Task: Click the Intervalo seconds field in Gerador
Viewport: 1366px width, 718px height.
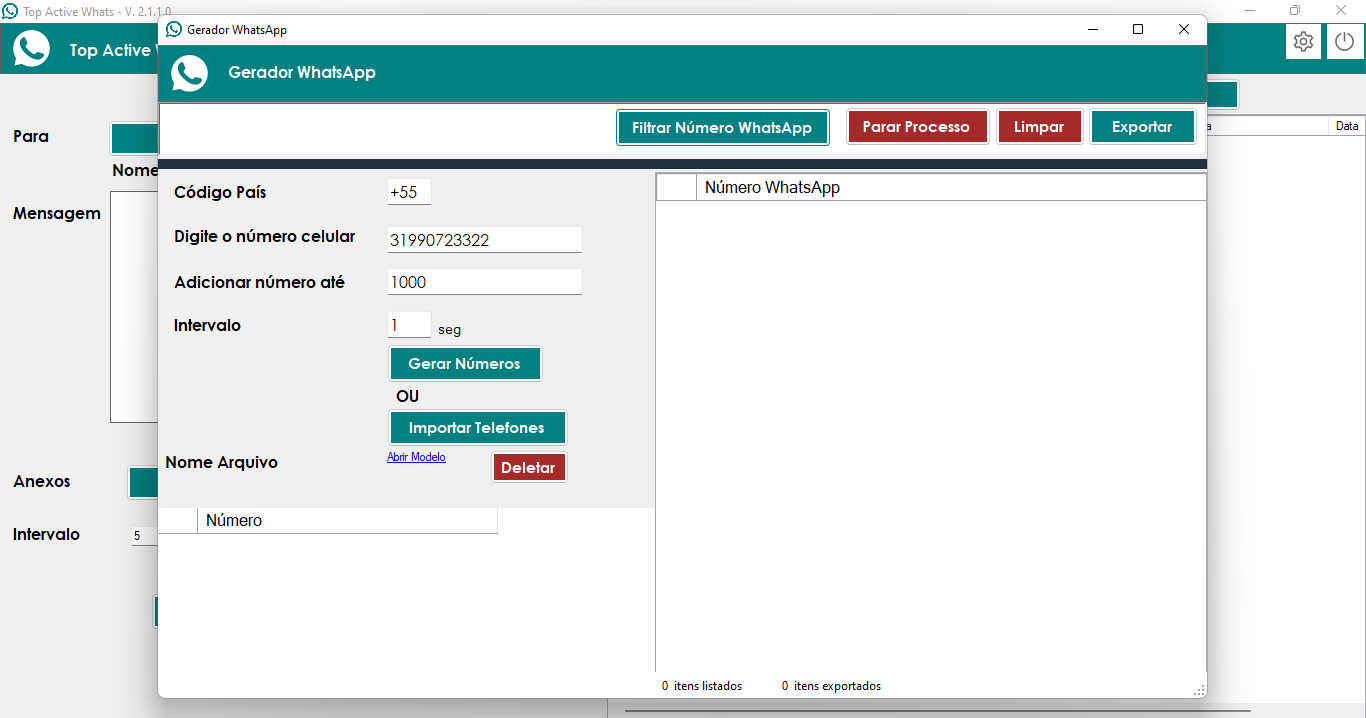Action: click(x=409, y=325)
